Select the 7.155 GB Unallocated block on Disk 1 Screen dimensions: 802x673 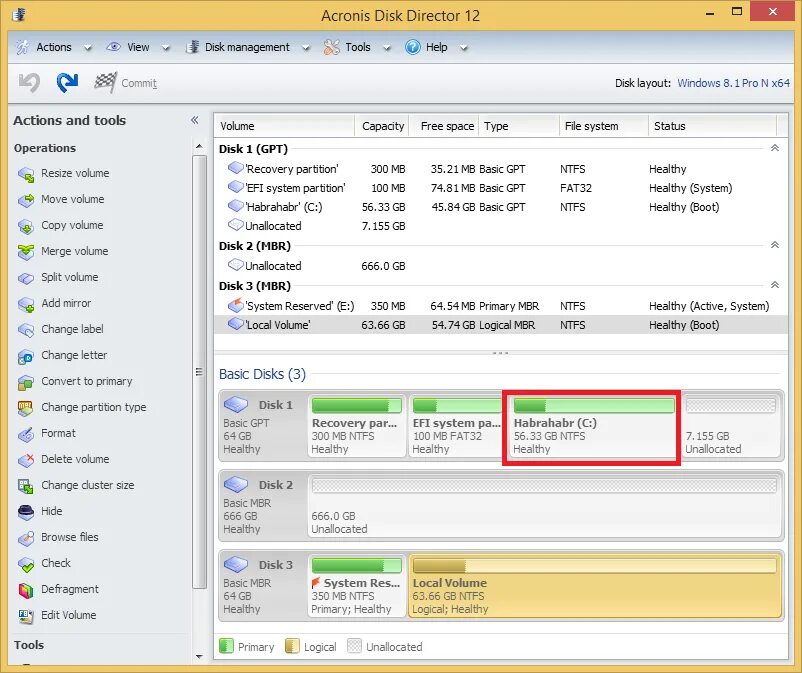[x=730, y=427]
